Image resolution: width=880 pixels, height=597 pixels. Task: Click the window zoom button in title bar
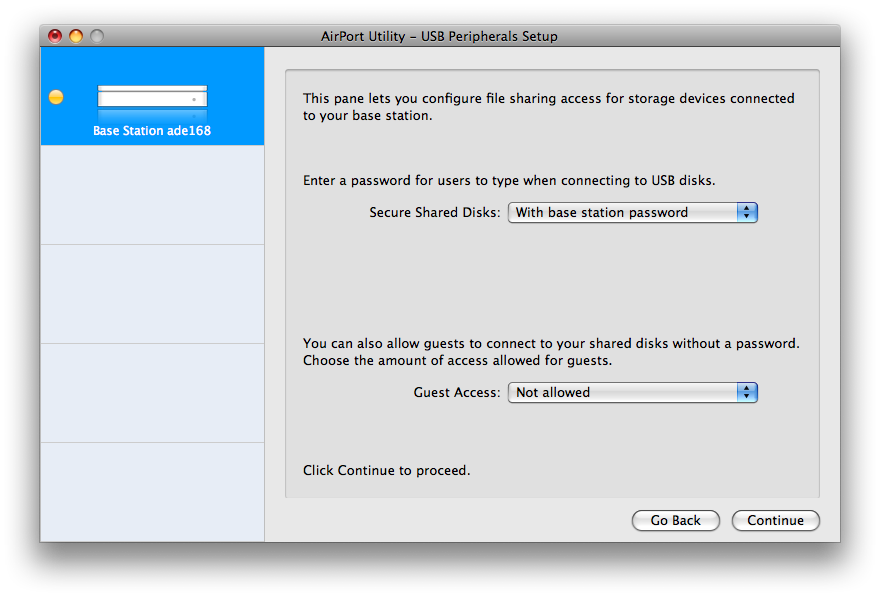[x=97, y=36]
